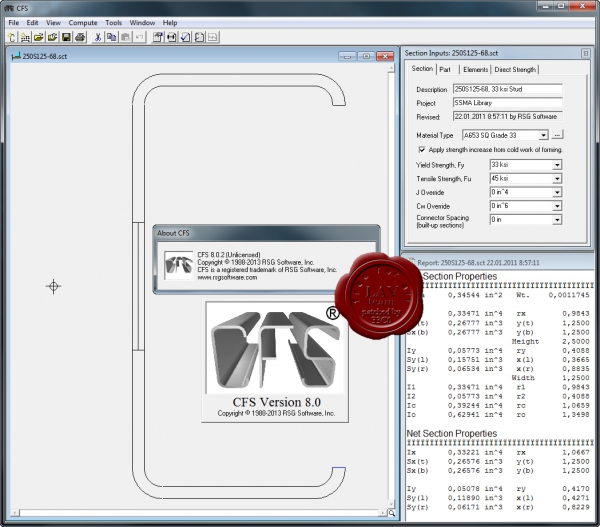Switch to the Section tab
This screenshot has height=527, width=600.
(x=422, y=69)
